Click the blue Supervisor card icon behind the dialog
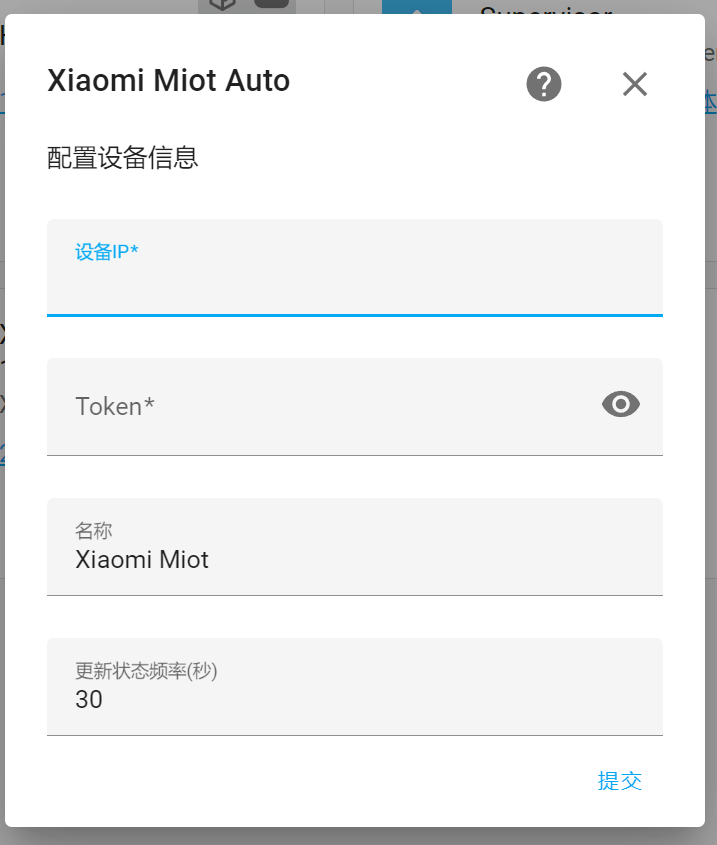717x845 pixels. (417, 7)
